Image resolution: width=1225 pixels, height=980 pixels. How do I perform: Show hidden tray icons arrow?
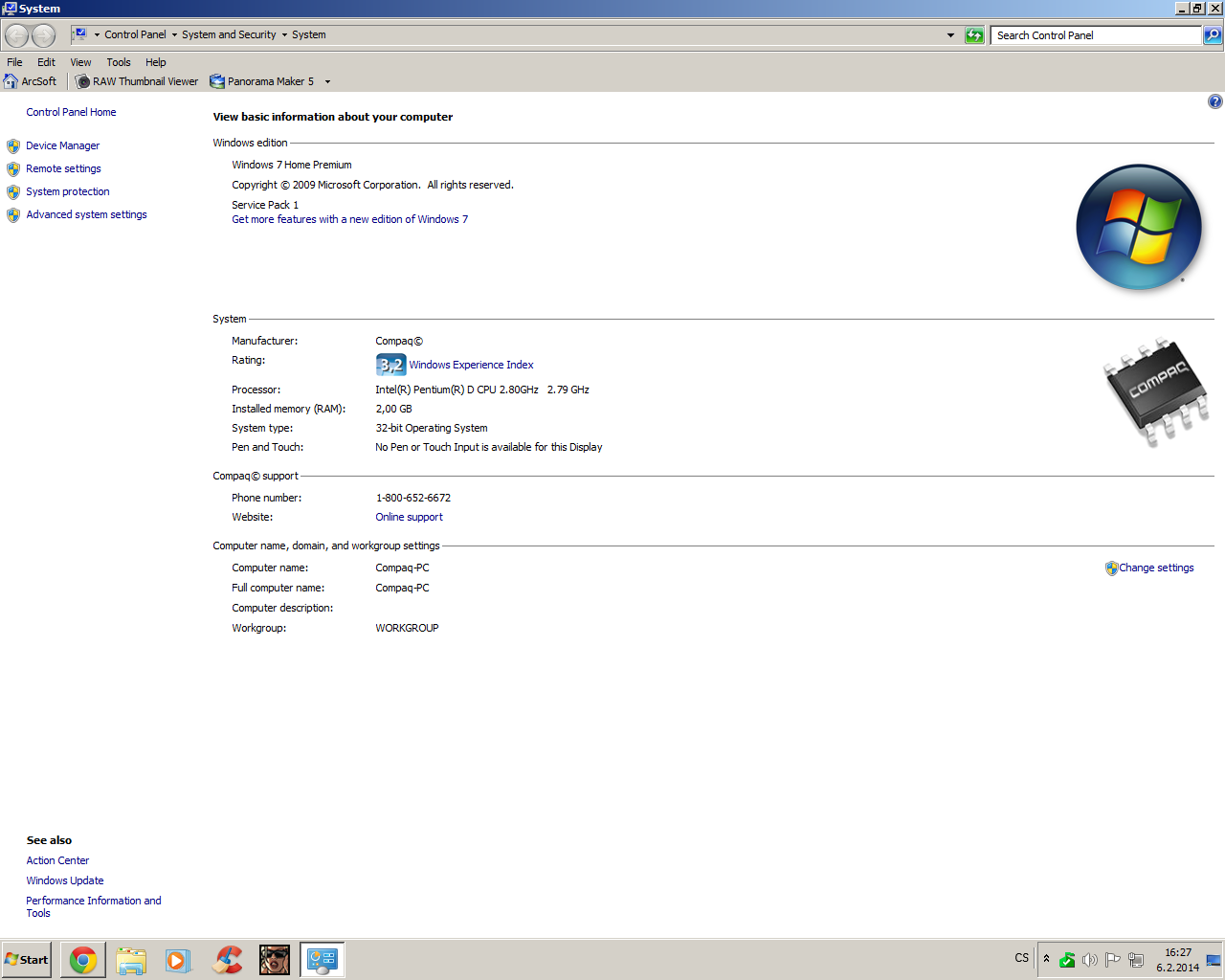pyautogui.click(x=1046, y=959)
